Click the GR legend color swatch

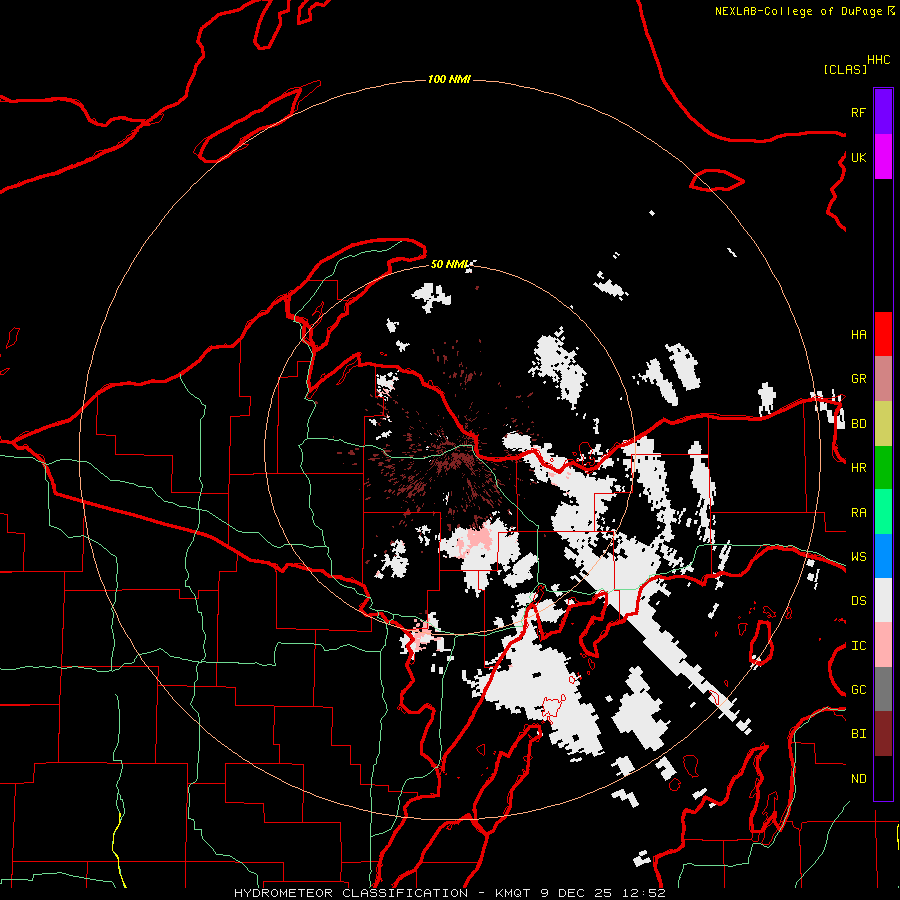883,379
